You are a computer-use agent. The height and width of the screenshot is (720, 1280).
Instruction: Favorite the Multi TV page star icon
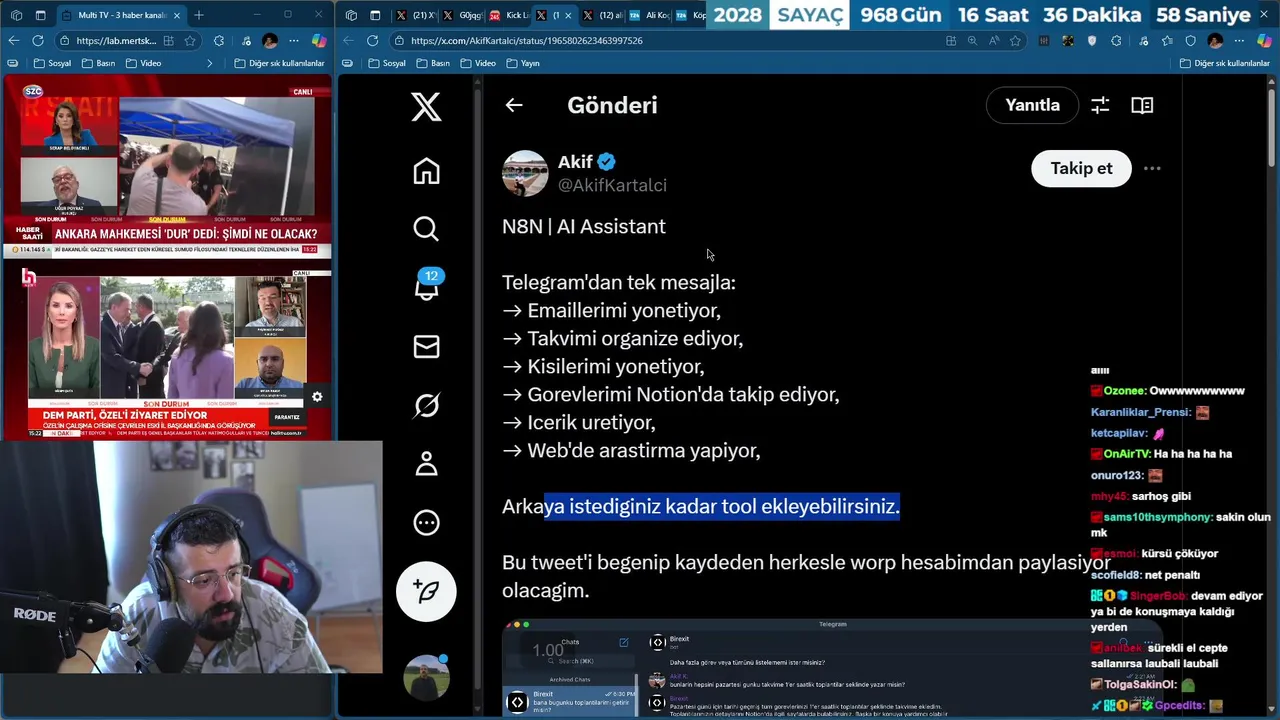(x=190, y=41)
